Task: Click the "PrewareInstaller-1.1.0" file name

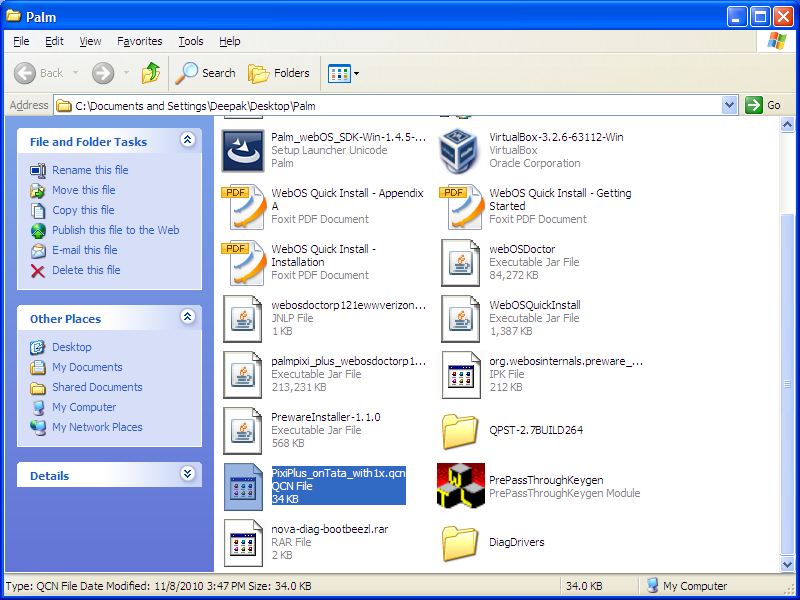Action: [326, 417]
